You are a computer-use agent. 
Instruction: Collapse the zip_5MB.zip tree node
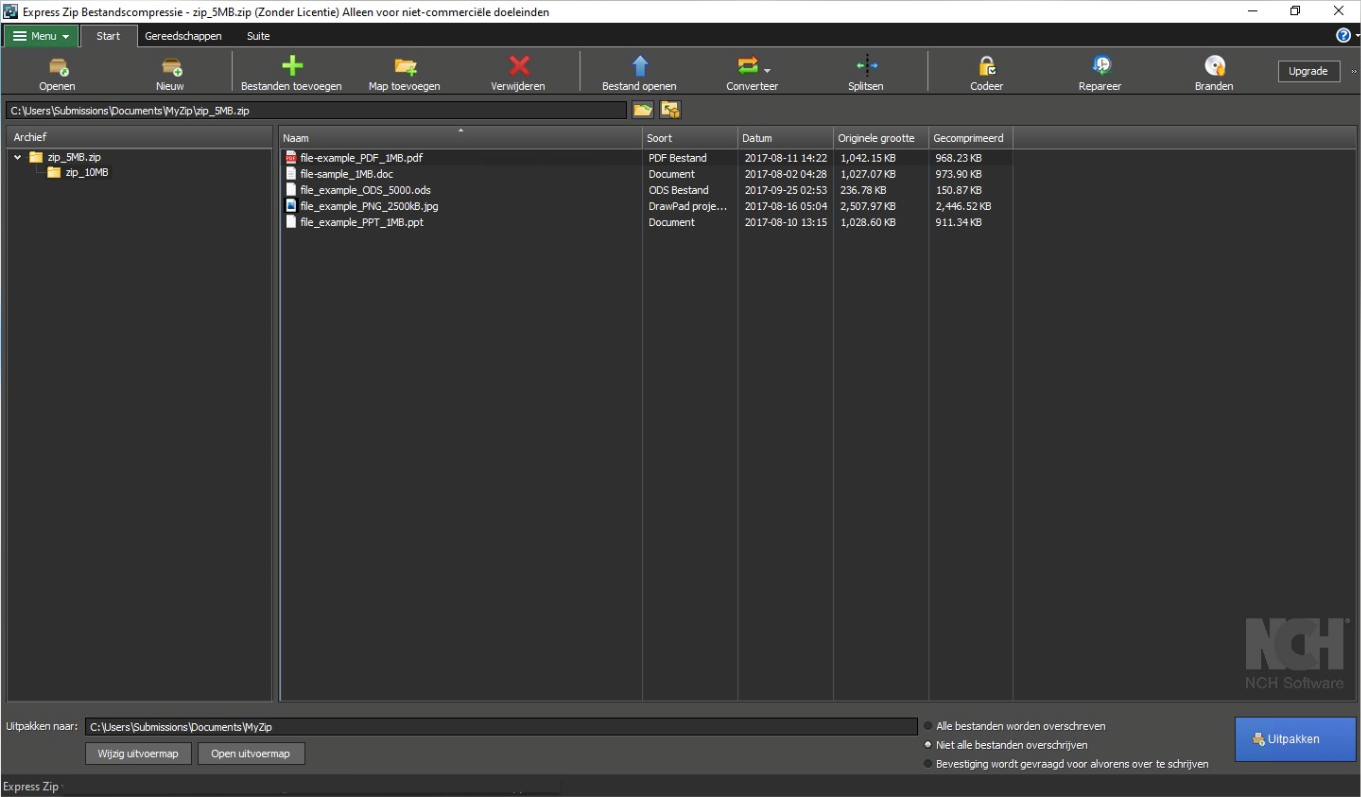pos(18,157)
